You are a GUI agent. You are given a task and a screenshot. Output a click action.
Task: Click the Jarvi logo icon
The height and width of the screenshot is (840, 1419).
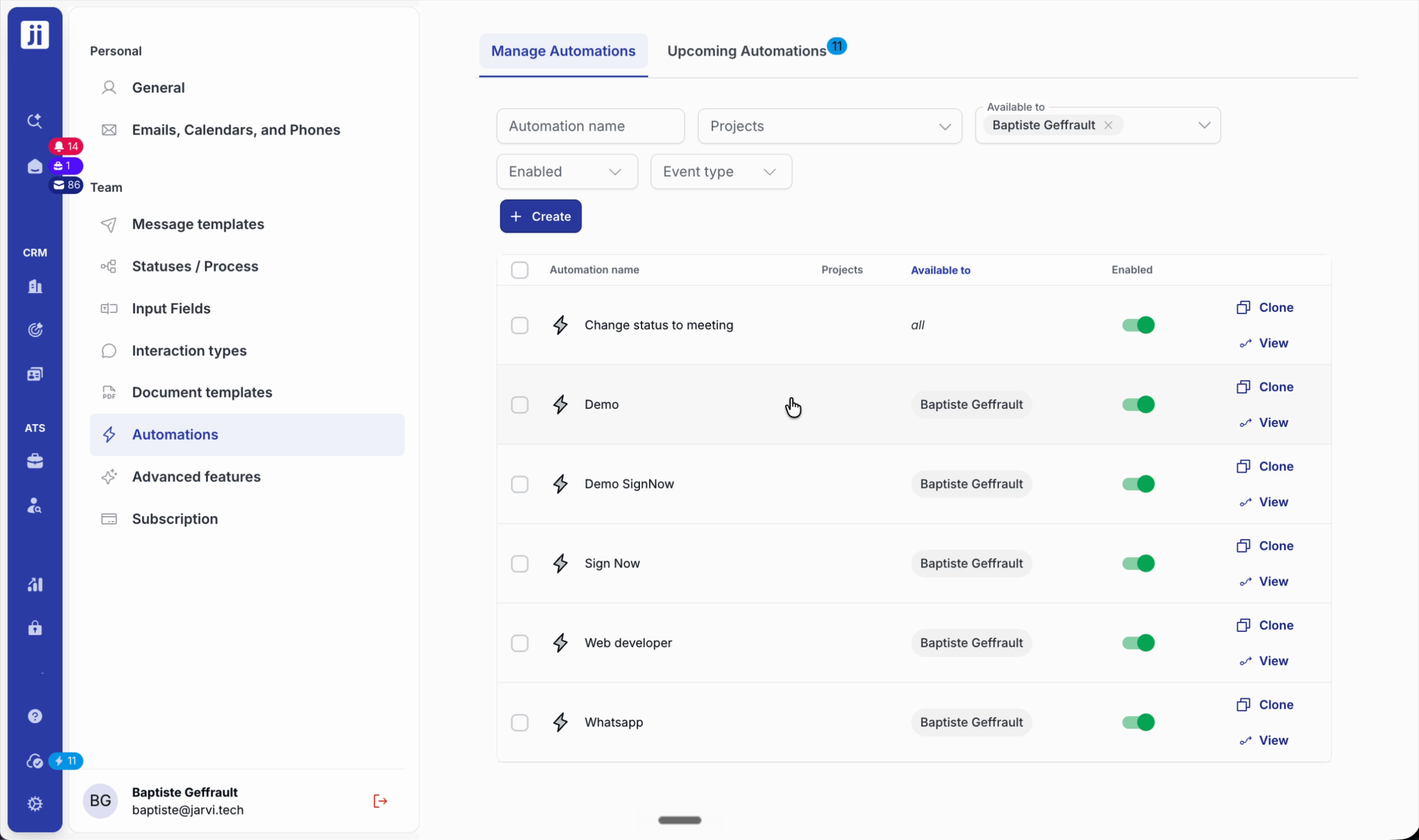(35, 35)
